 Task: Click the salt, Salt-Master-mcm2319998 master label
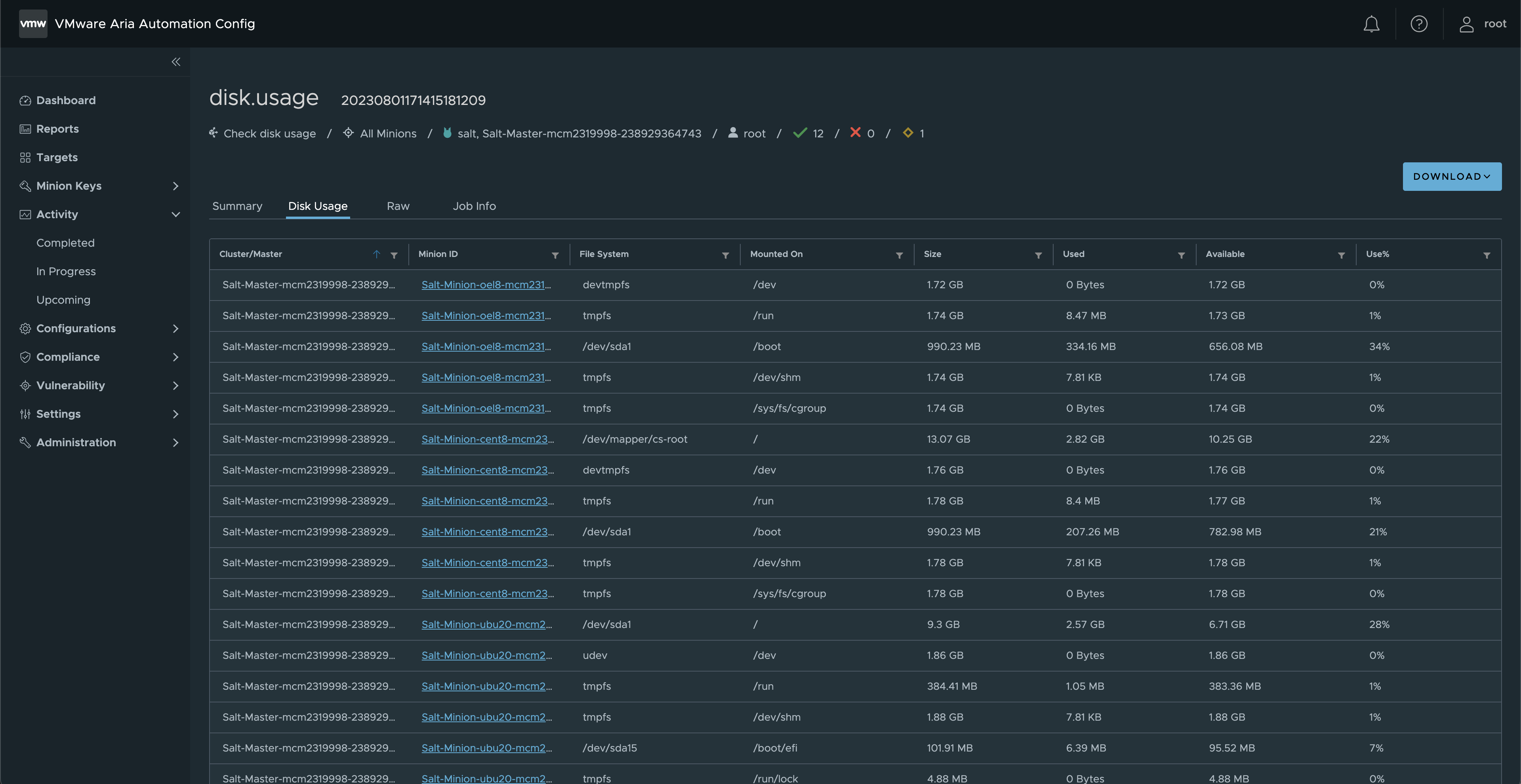[579, 133]
